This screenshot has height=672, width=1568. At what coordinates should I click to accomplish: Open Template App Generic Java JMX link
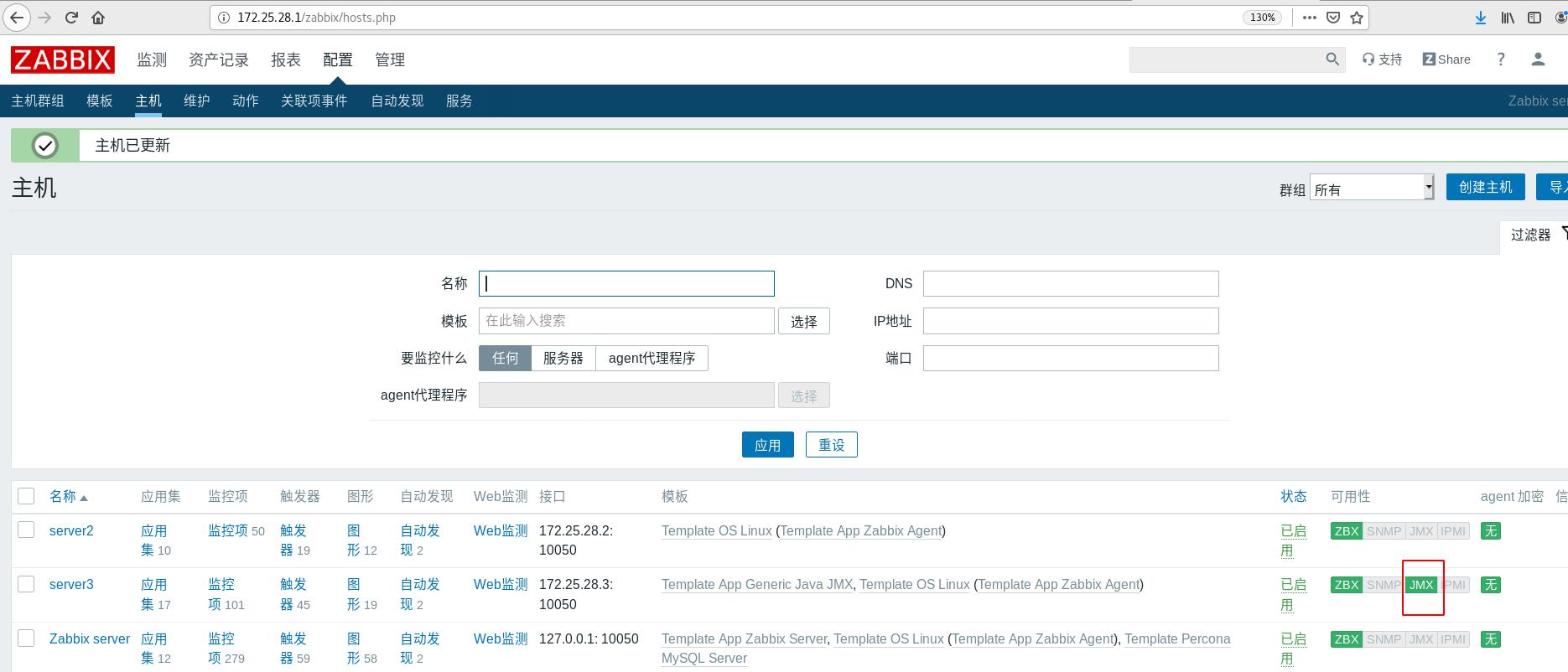click(x=757, y=584)
